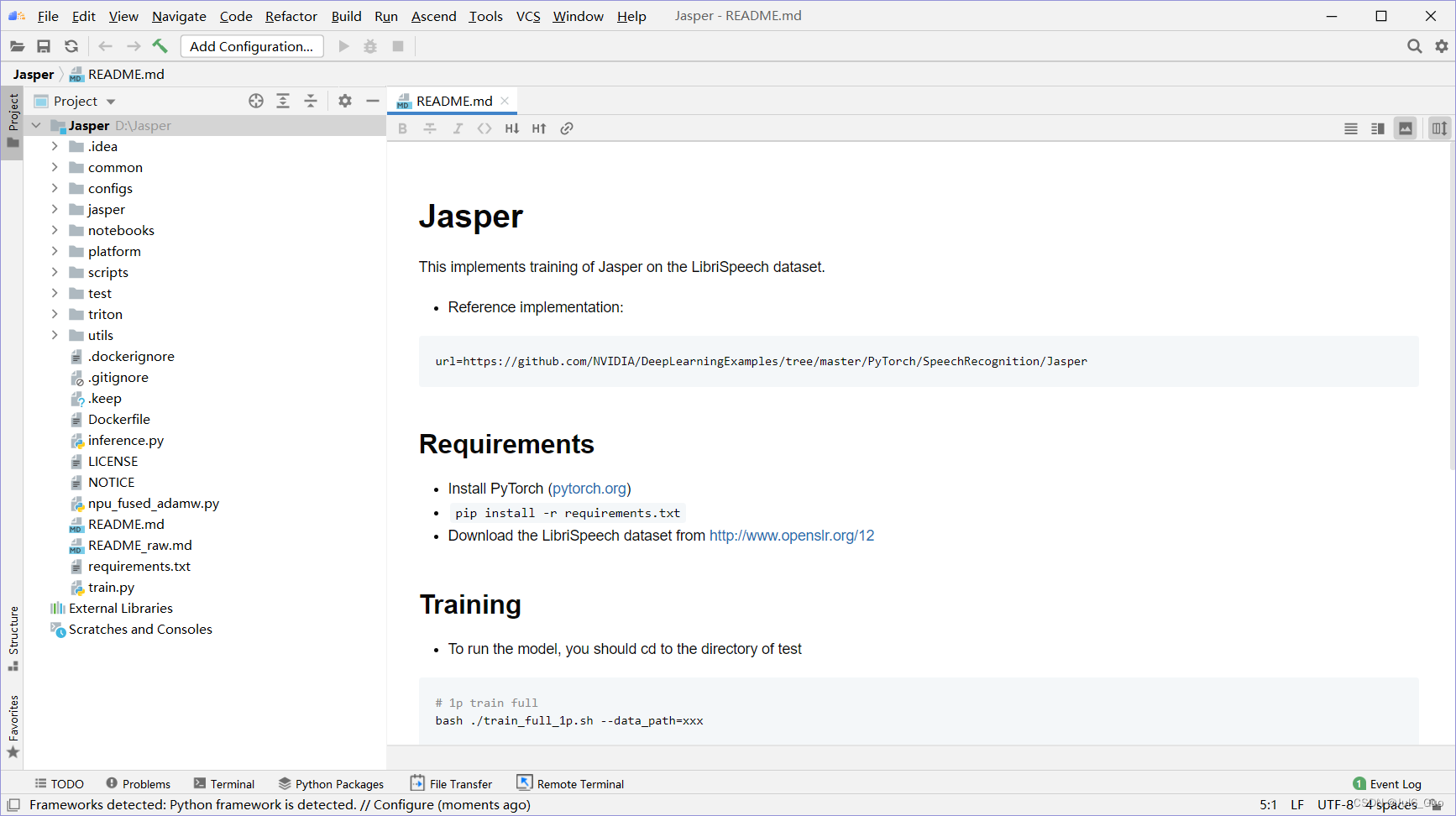Open the Remote Terminal tool window
Viewport: 1456px width, 816px height.
point(570,783)
